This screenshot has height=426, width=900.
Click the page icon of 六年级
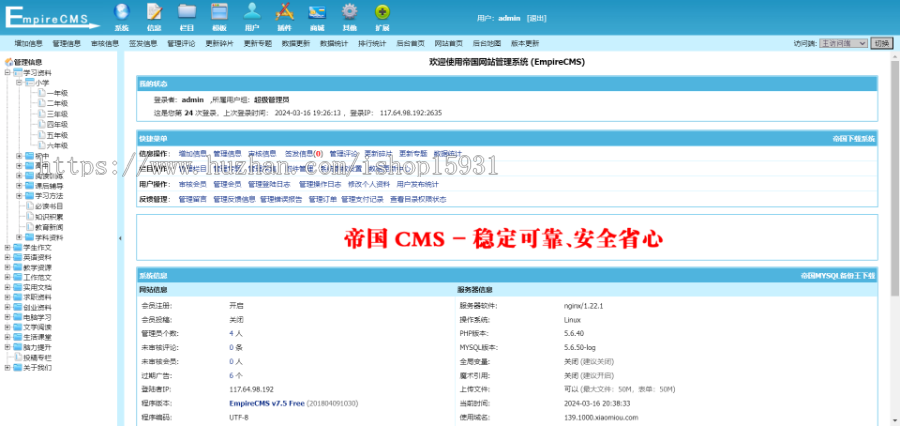pyautogui.click(x=41, y=145)
